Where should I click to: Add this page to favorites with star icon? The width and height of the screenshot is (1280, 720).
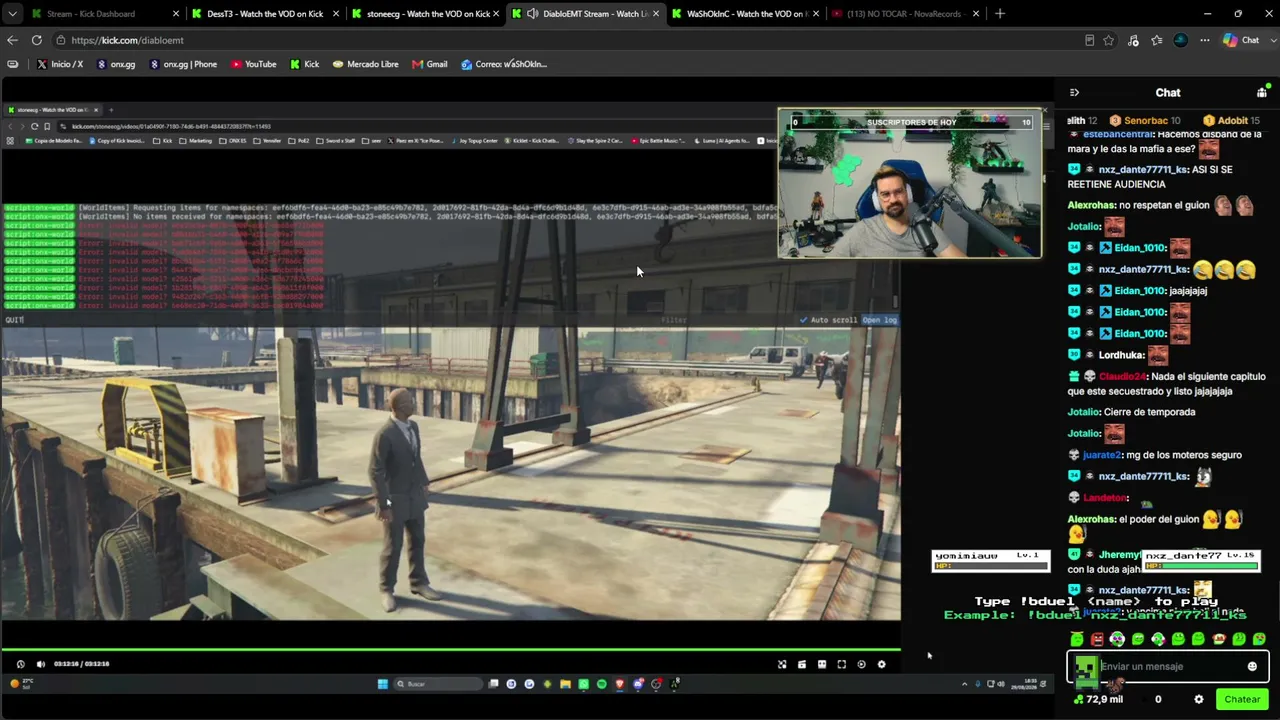pos(1109,40)
